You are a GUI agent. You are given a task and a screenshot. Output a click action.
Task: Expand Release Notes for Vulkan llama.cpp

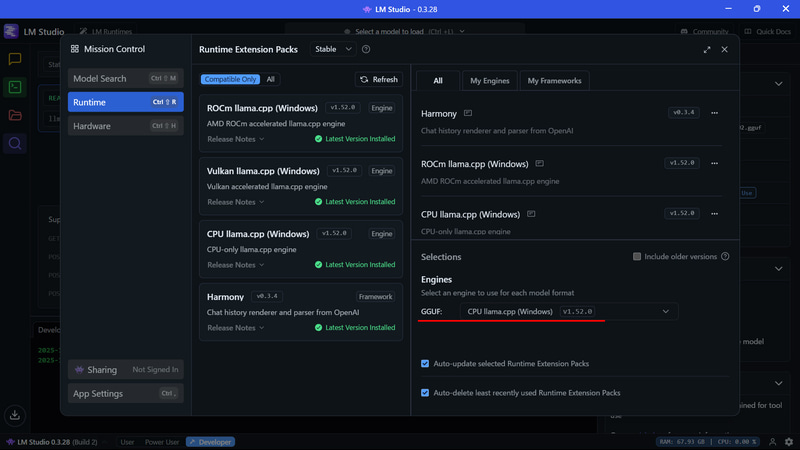236,202
